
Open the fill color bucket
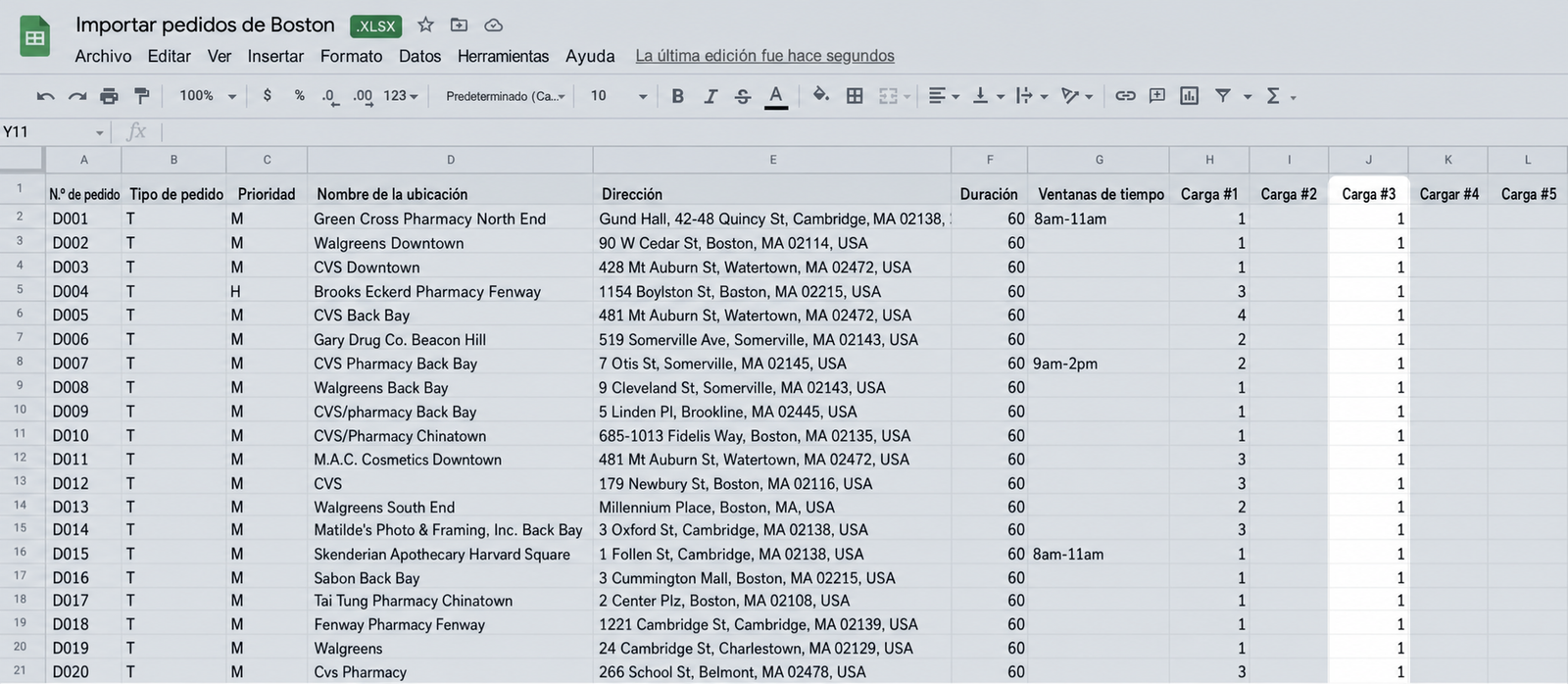821,95
